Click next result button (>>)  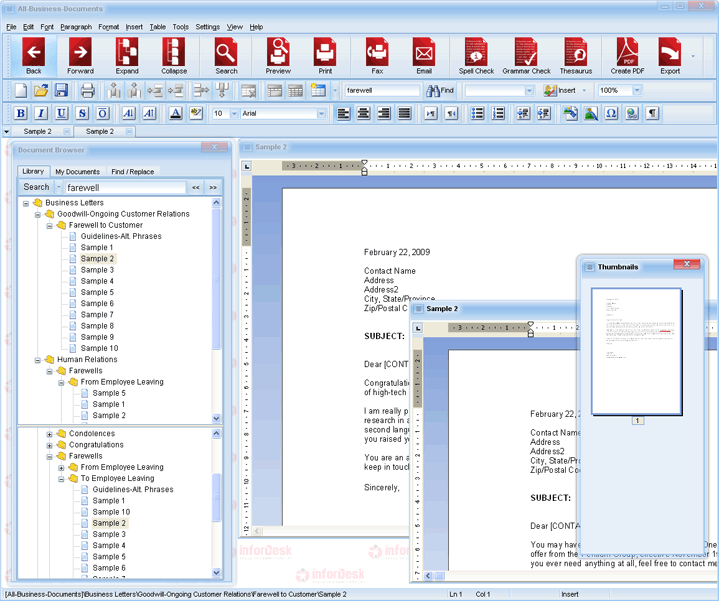point(213,187)
